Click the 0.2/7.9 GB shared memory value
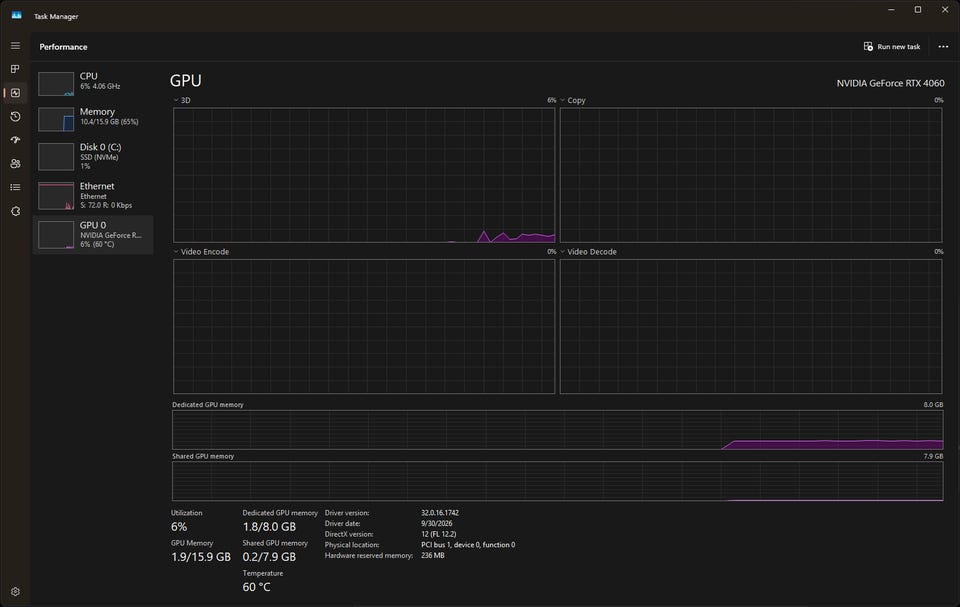Screen dimensions: 960x607 point(269,557)
